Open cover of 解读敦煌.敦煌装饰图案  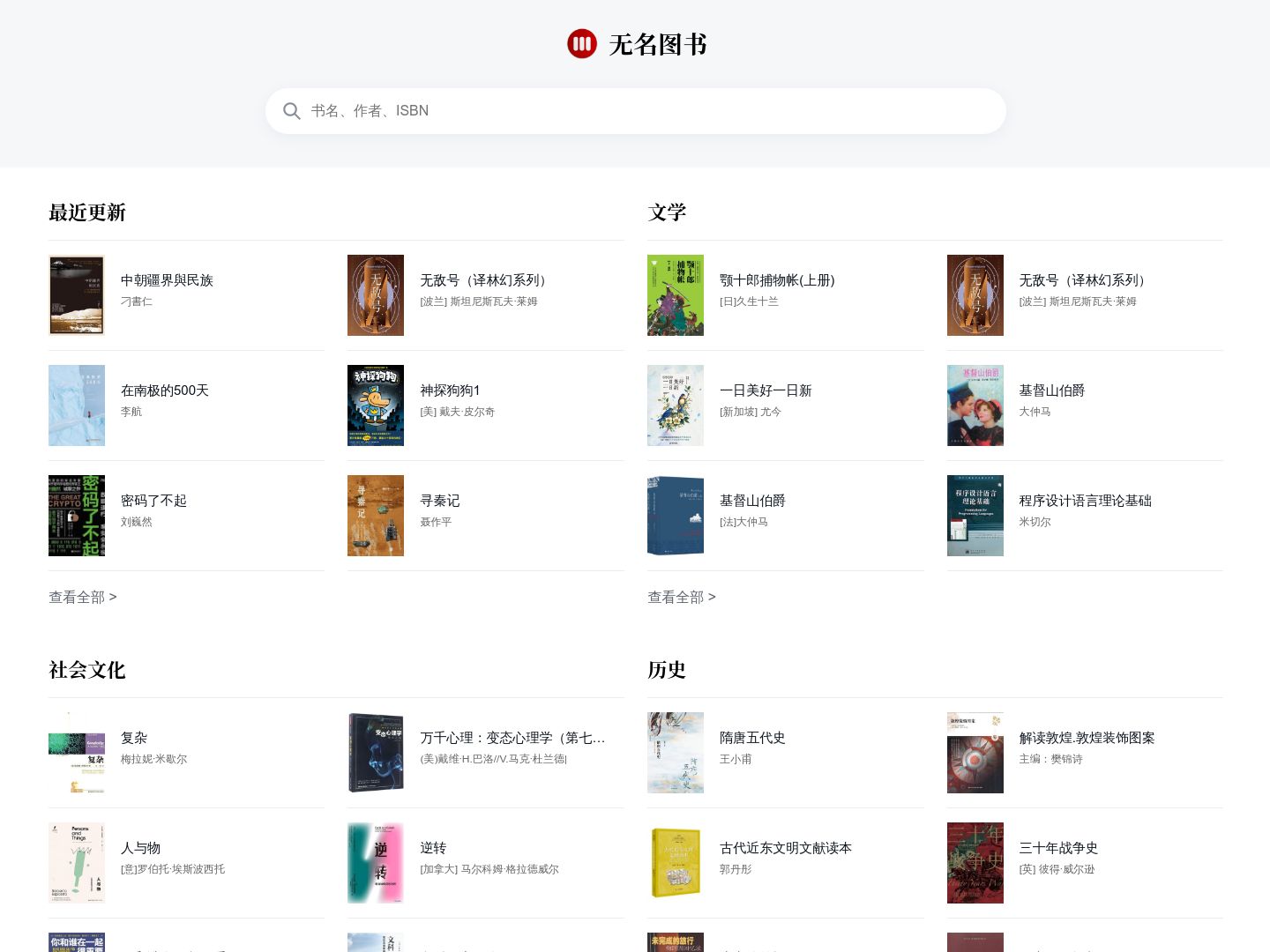point(975,753)
